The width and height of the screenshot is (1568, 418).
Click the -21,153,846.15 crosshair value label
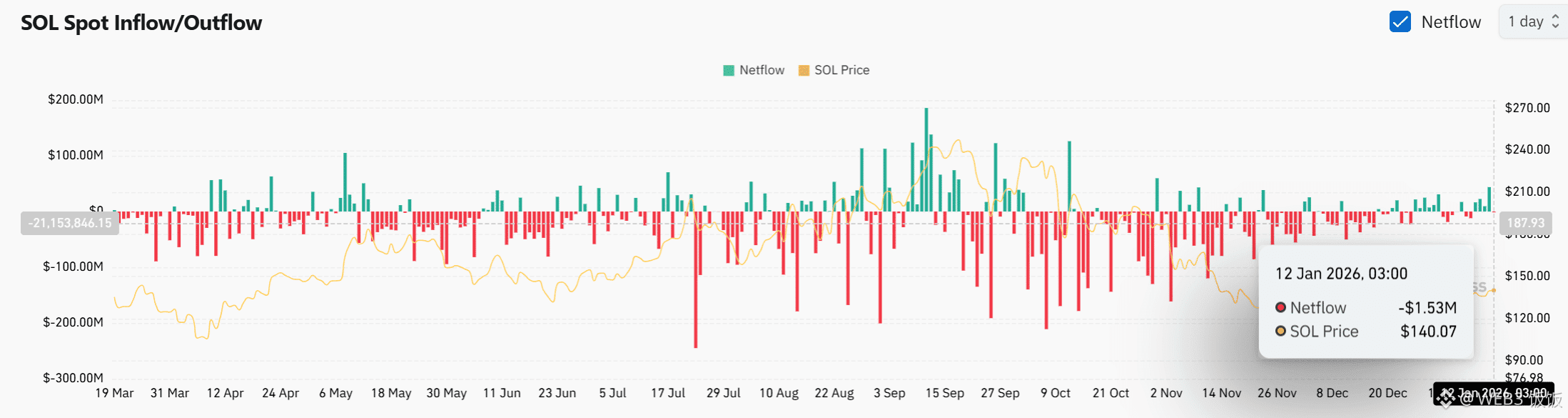(x=70, y=223)
